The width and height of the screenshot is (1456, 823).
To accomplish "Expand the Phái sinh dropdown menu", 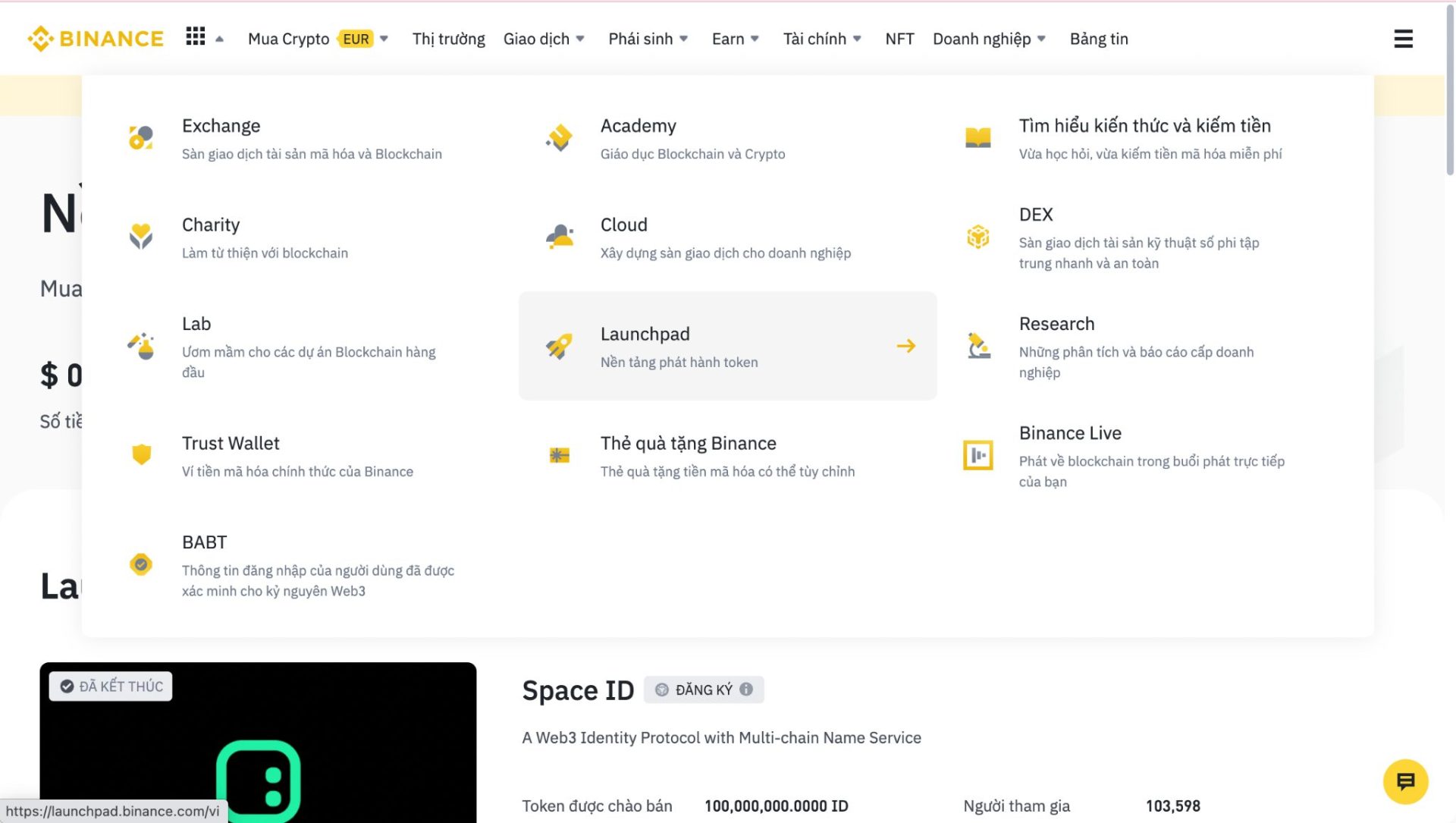I will click(647, 38).
